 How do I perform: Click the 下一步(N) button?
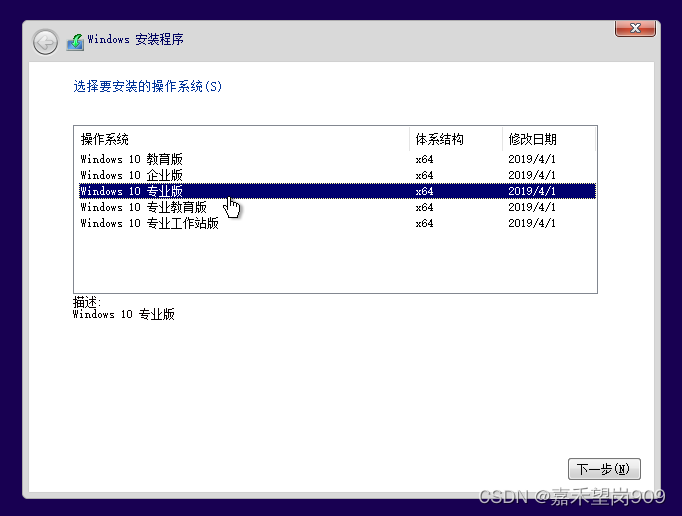click(x=604, y=469)
